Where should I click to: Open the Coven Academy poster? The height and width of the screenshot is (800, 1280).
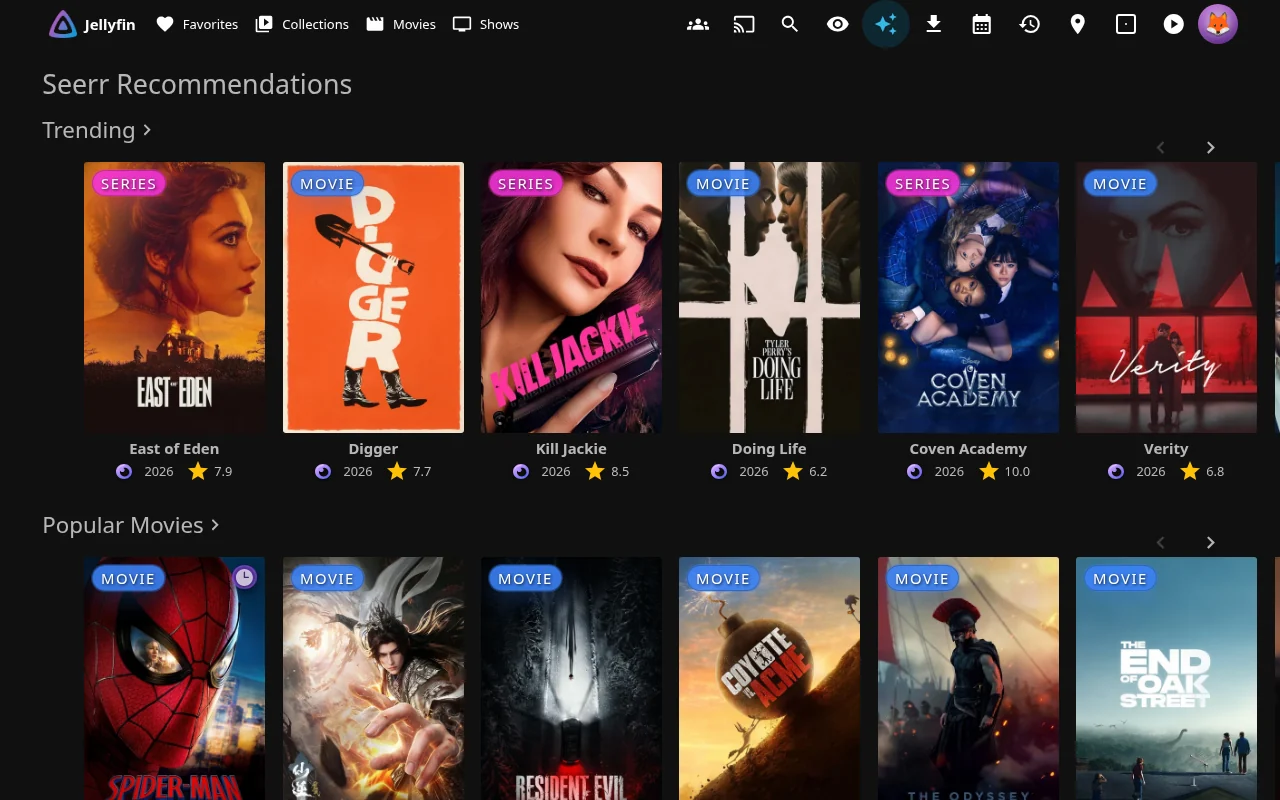(x=968, y=297)
